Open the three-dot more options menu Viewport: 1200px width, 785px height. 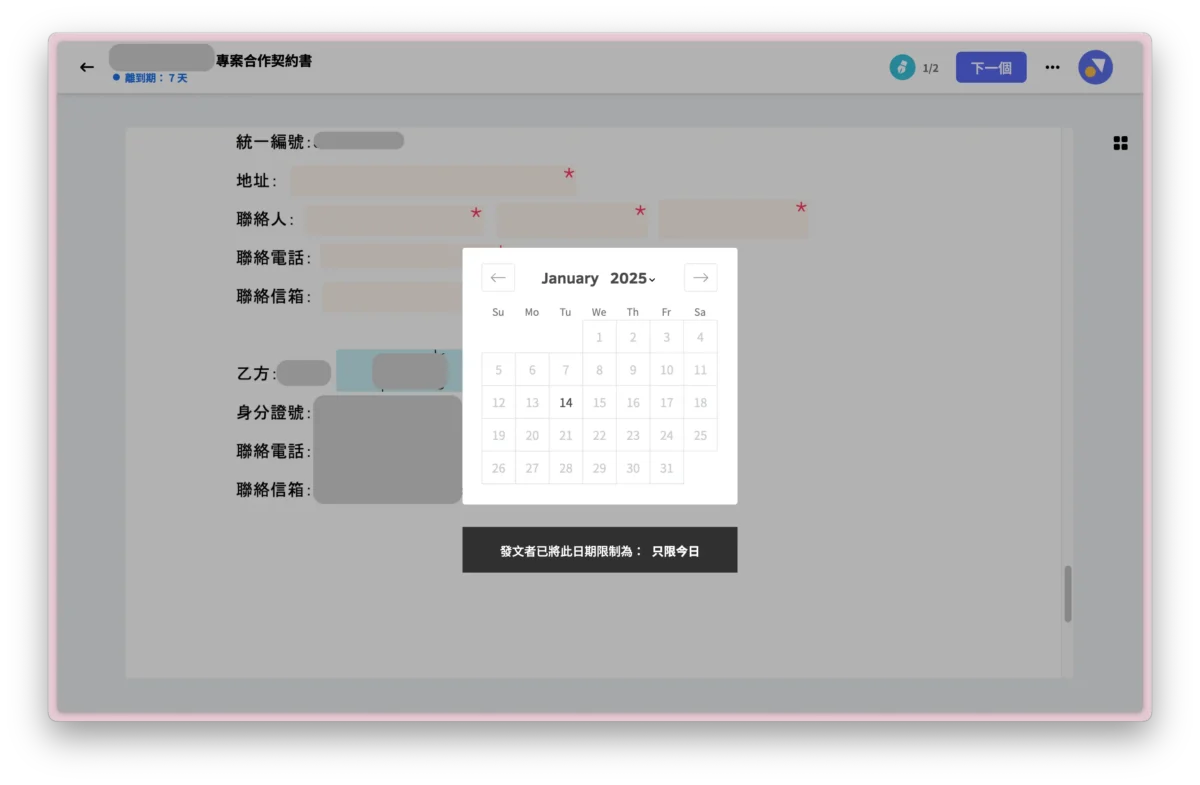[x=1052, y=67]
